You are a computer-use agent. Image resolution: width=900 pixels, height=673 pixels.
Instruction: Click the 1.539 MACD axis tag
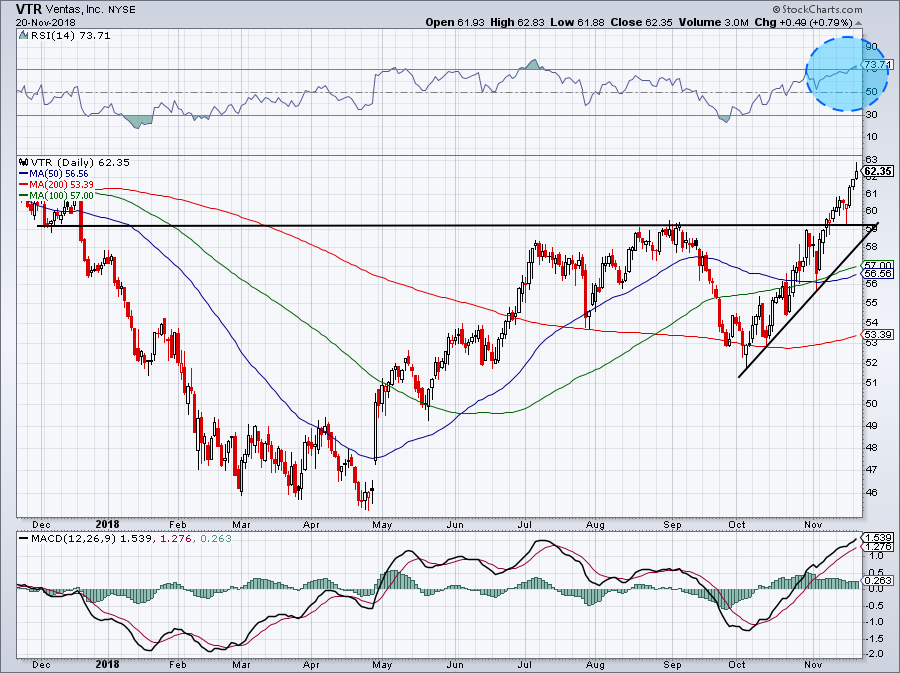pyautogui.click(x=878, y=538)
